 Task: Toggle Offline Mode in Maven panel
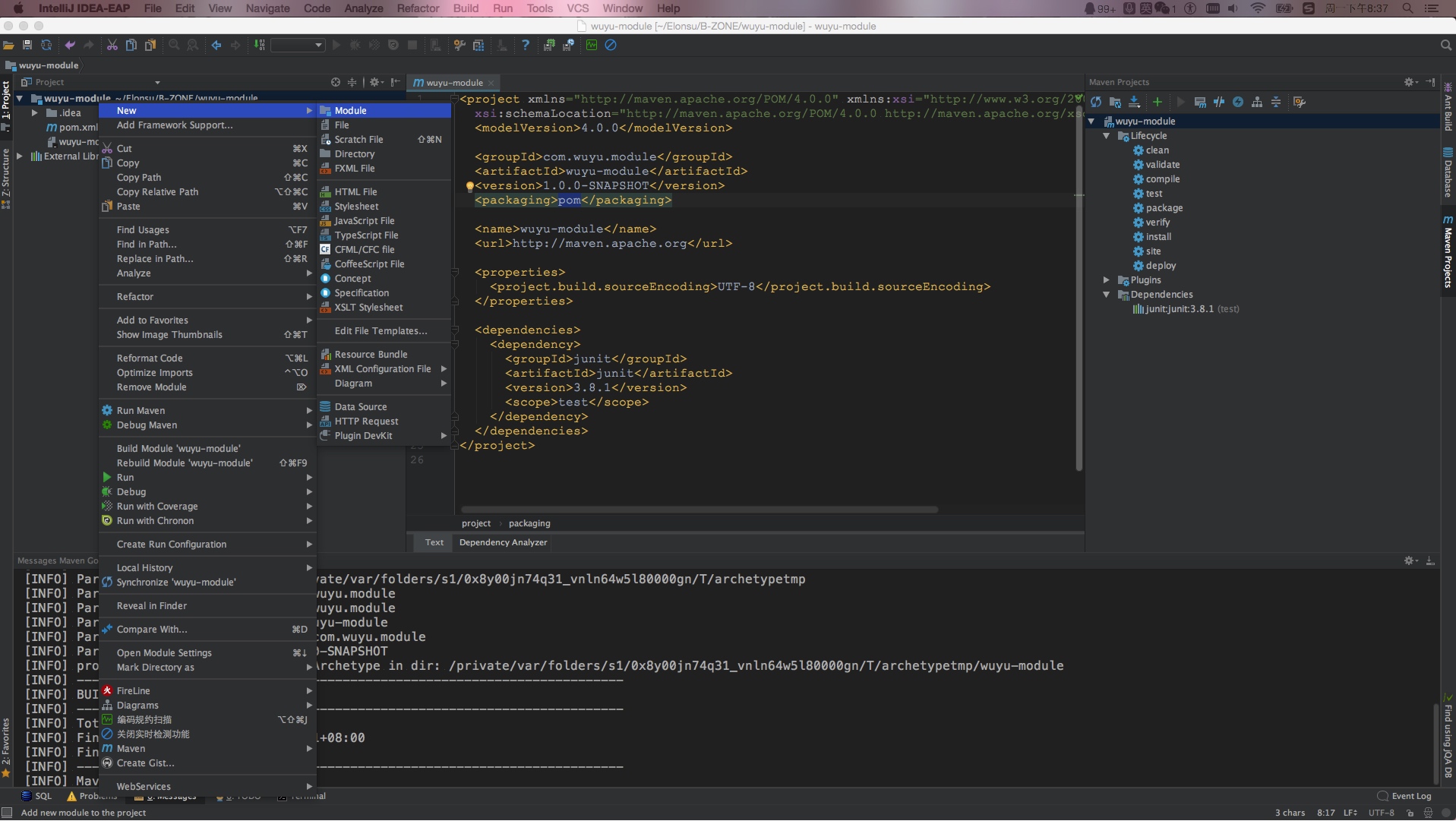coord(1219,102)
